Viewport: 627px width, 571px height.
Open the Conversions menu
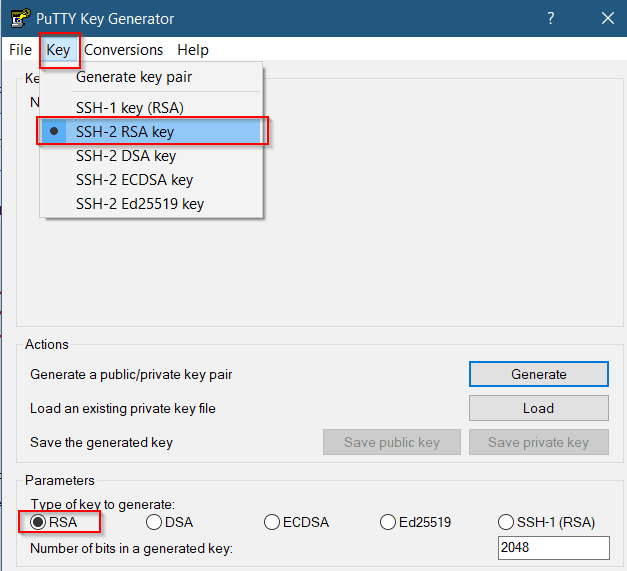pos(124,50)
